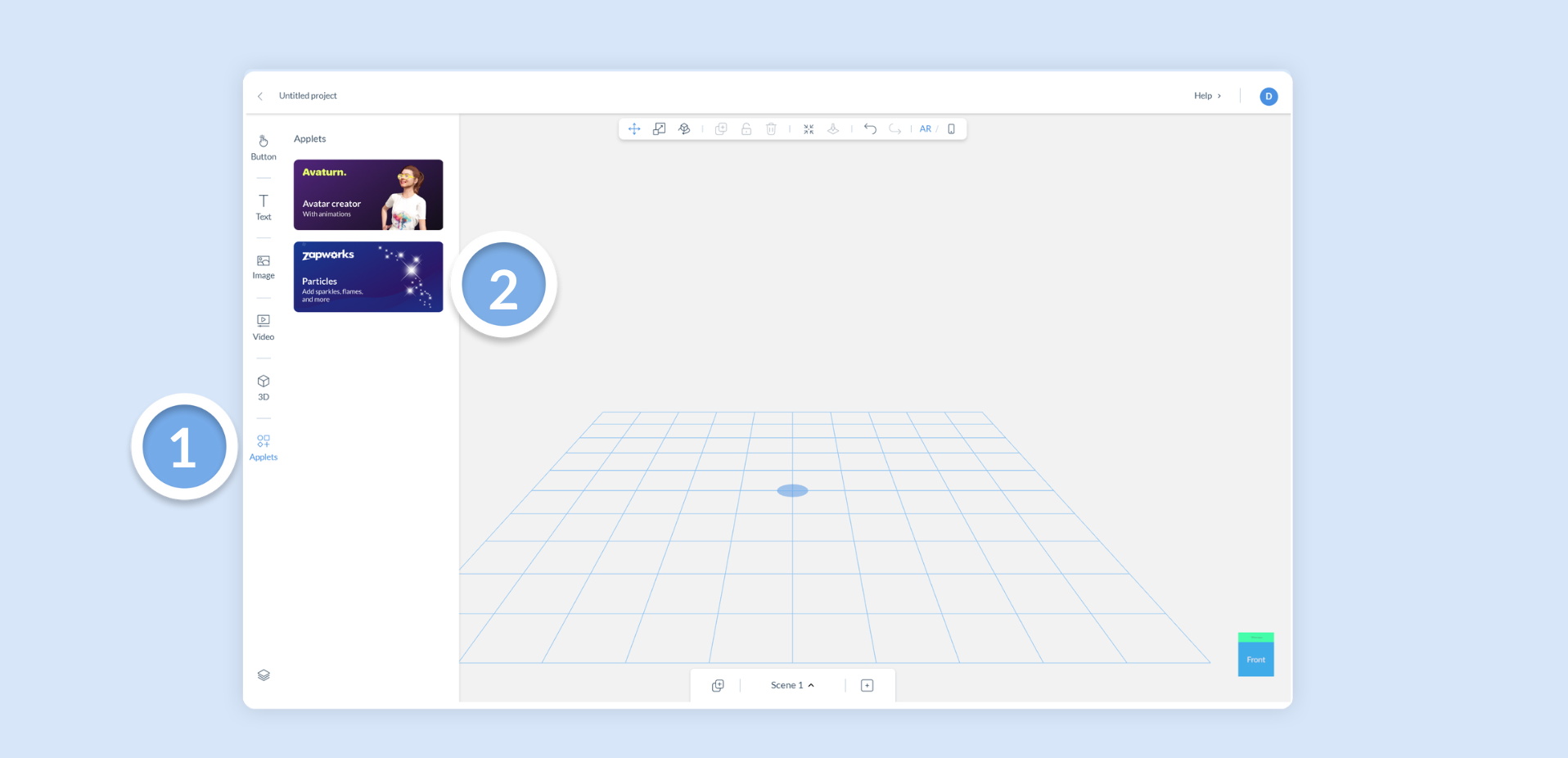
Task: Click the redo arrow icon
Action: pyautogui.click(x=895, y=129)
